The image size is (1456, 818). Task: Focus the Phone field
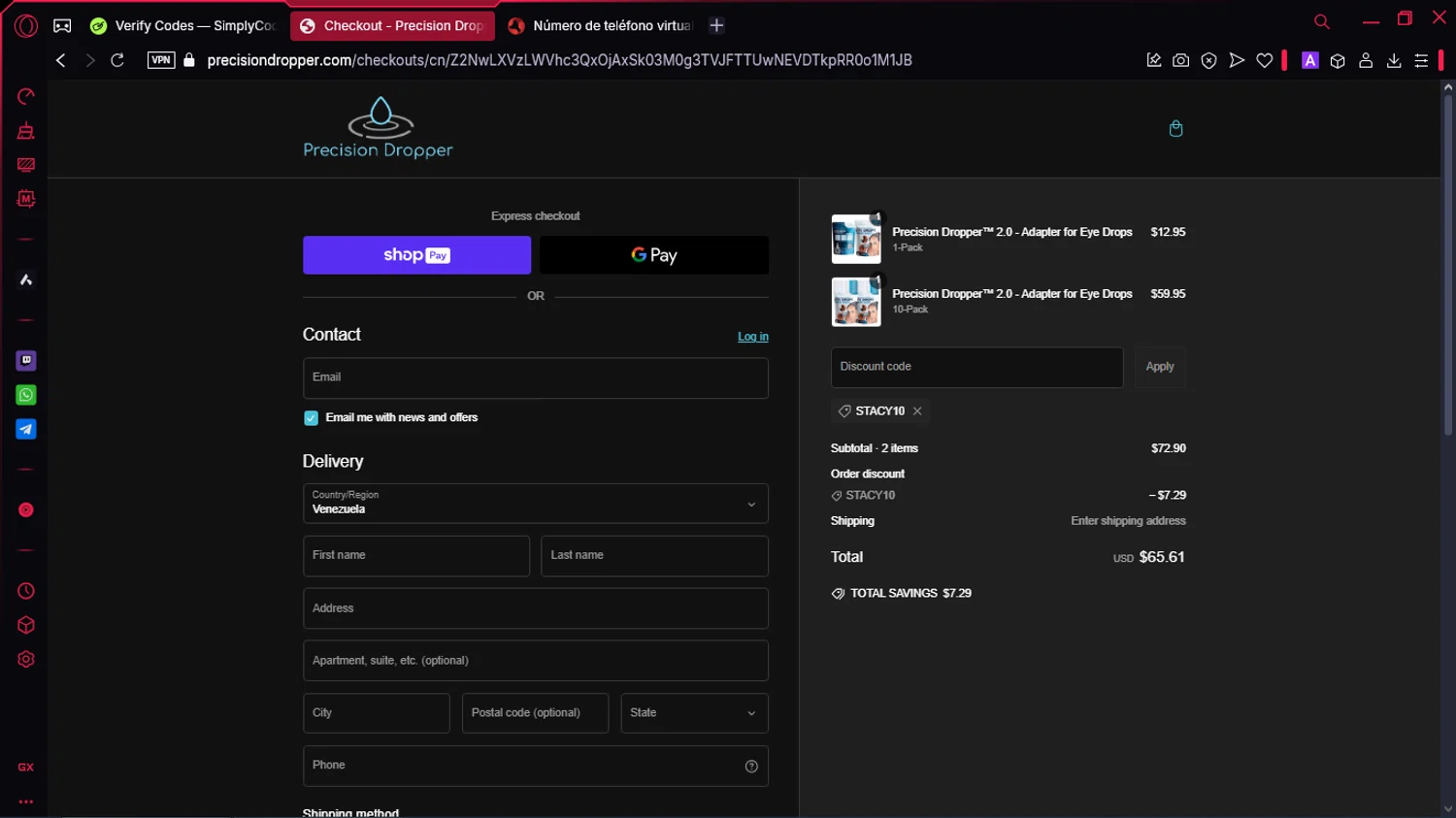535,766
